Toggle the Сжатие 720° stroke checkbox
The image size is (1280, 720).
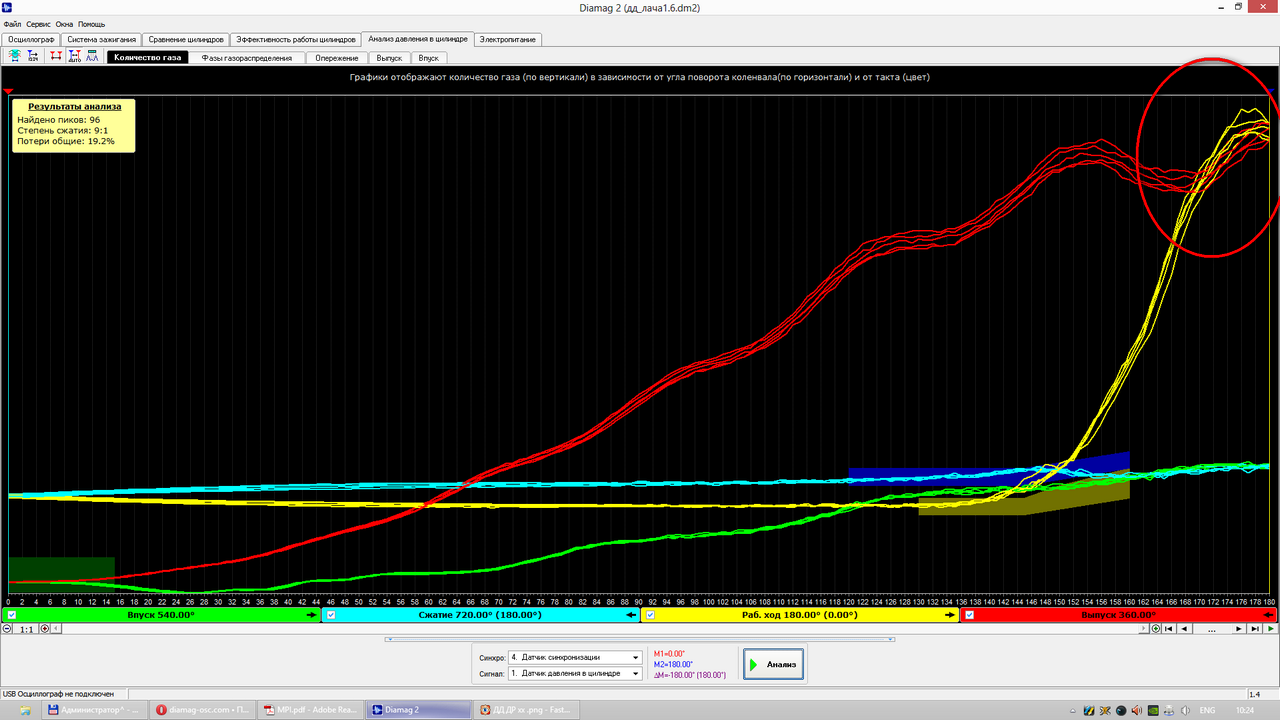pyautogui.click(x=331, y=615)
